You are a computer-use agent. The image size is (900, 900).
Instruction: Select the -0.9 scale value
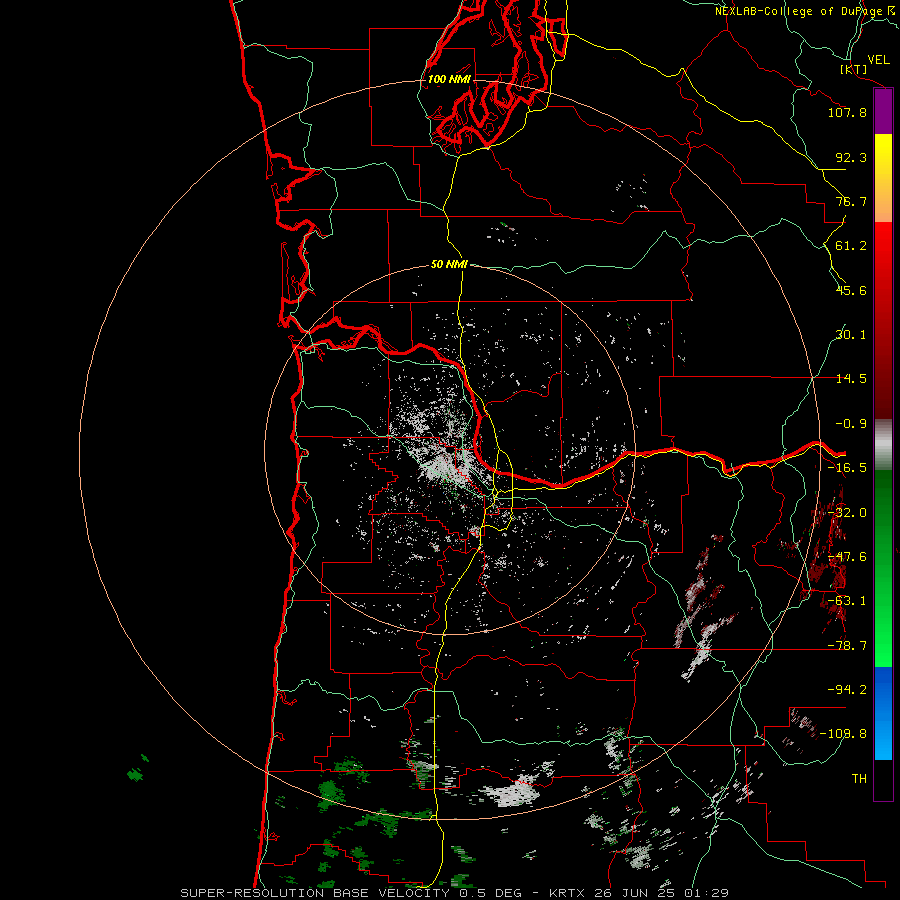click(851, 424)
